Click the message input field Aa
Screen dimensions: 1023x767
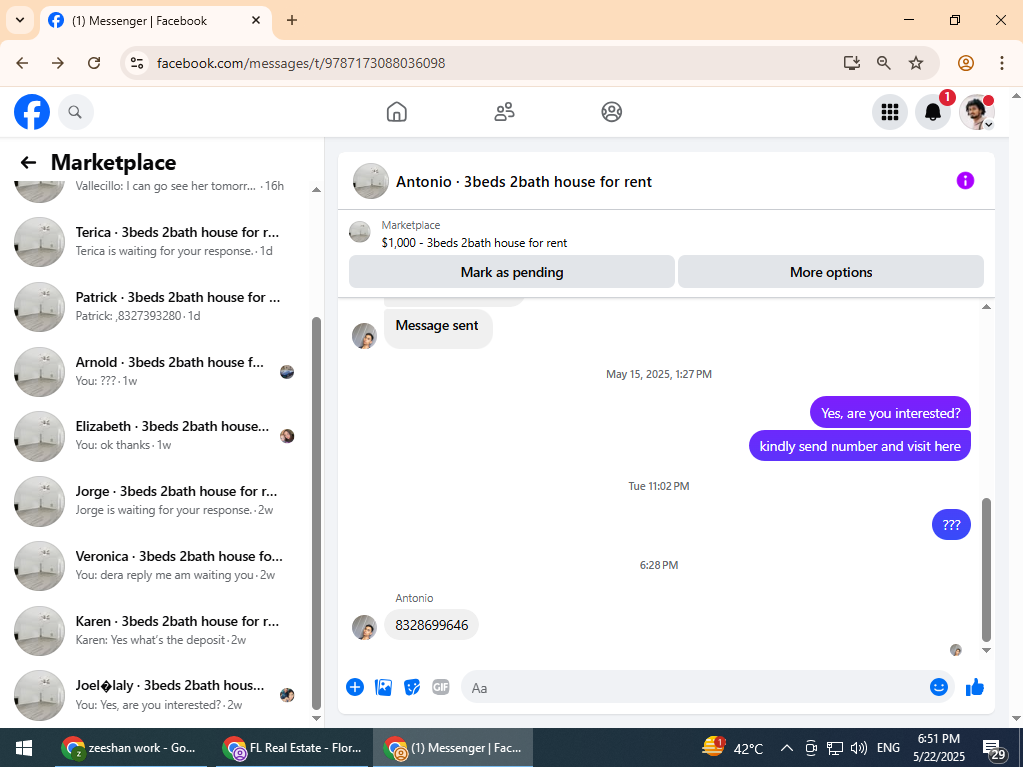pyautogui.click(x=693, y=687)
